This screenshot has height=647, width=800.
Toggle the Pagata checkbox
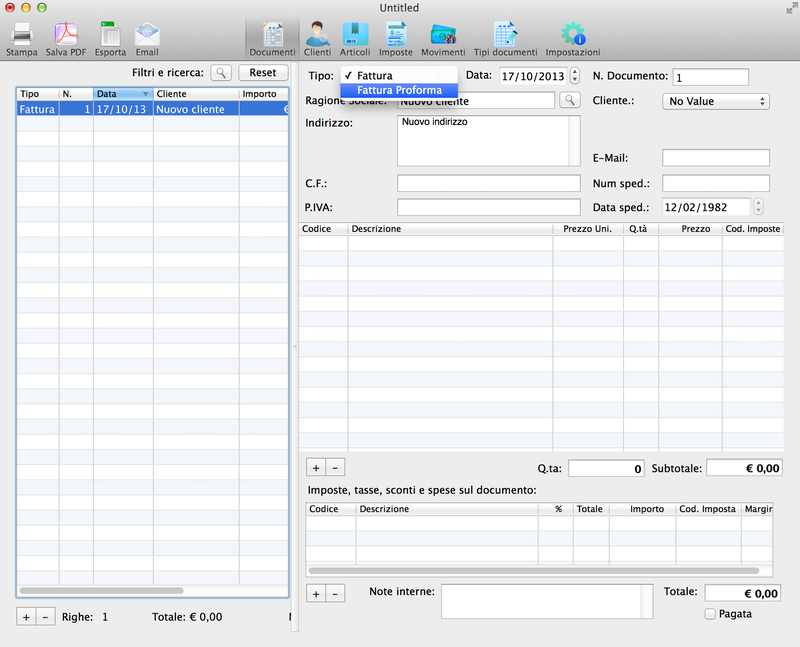tap(710, 614)
